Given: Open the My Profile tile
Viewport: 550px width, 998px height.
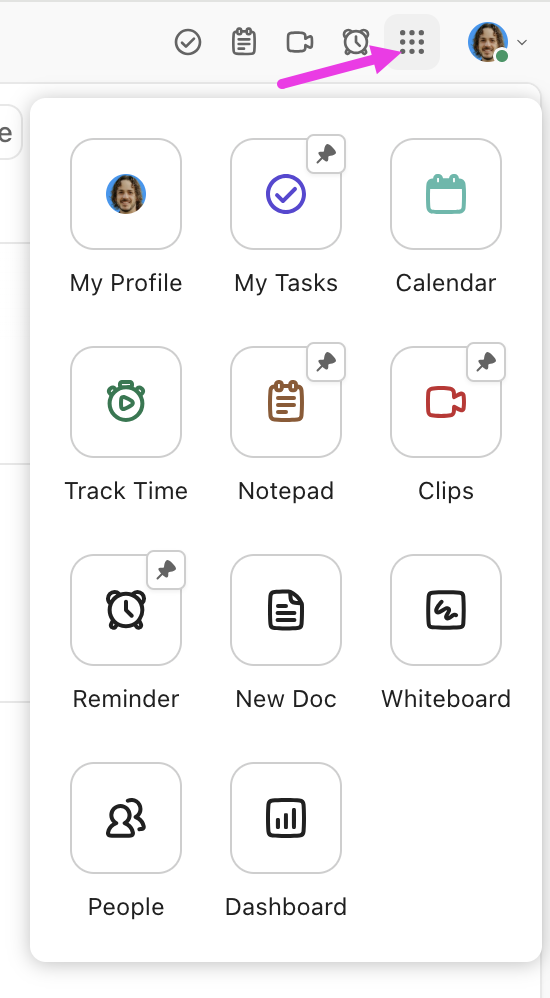Looking at the screenshot, I should coord(126,194).
